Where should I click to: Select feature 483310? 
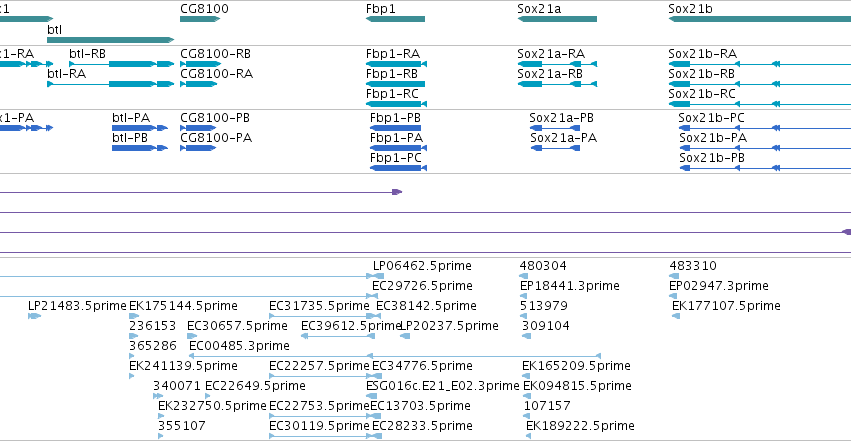pos(693,266)
